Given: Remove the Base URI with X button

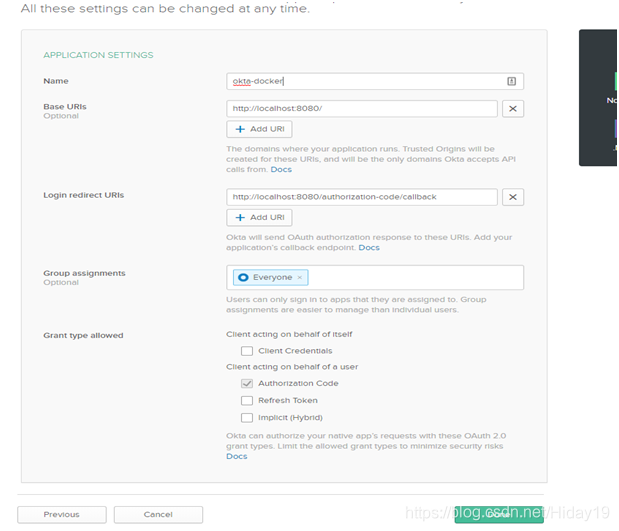Looking at the screenshot, I should [512, 109].
